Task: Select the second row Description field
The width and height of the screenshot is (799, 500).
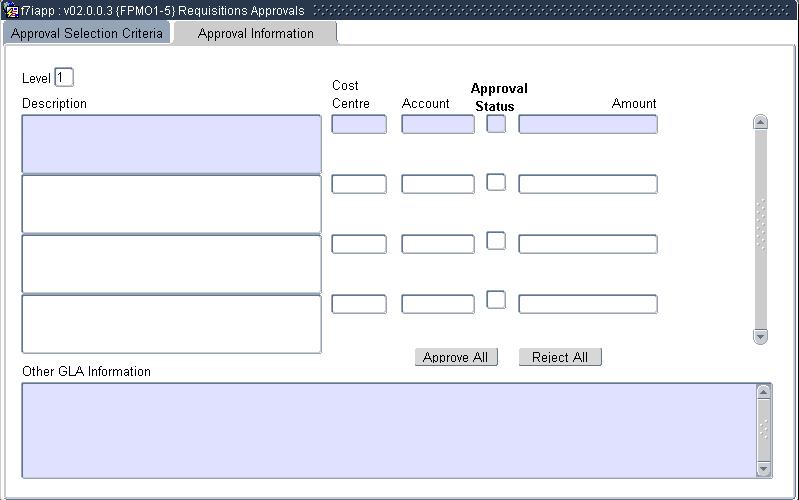Action: coord(172,204)
